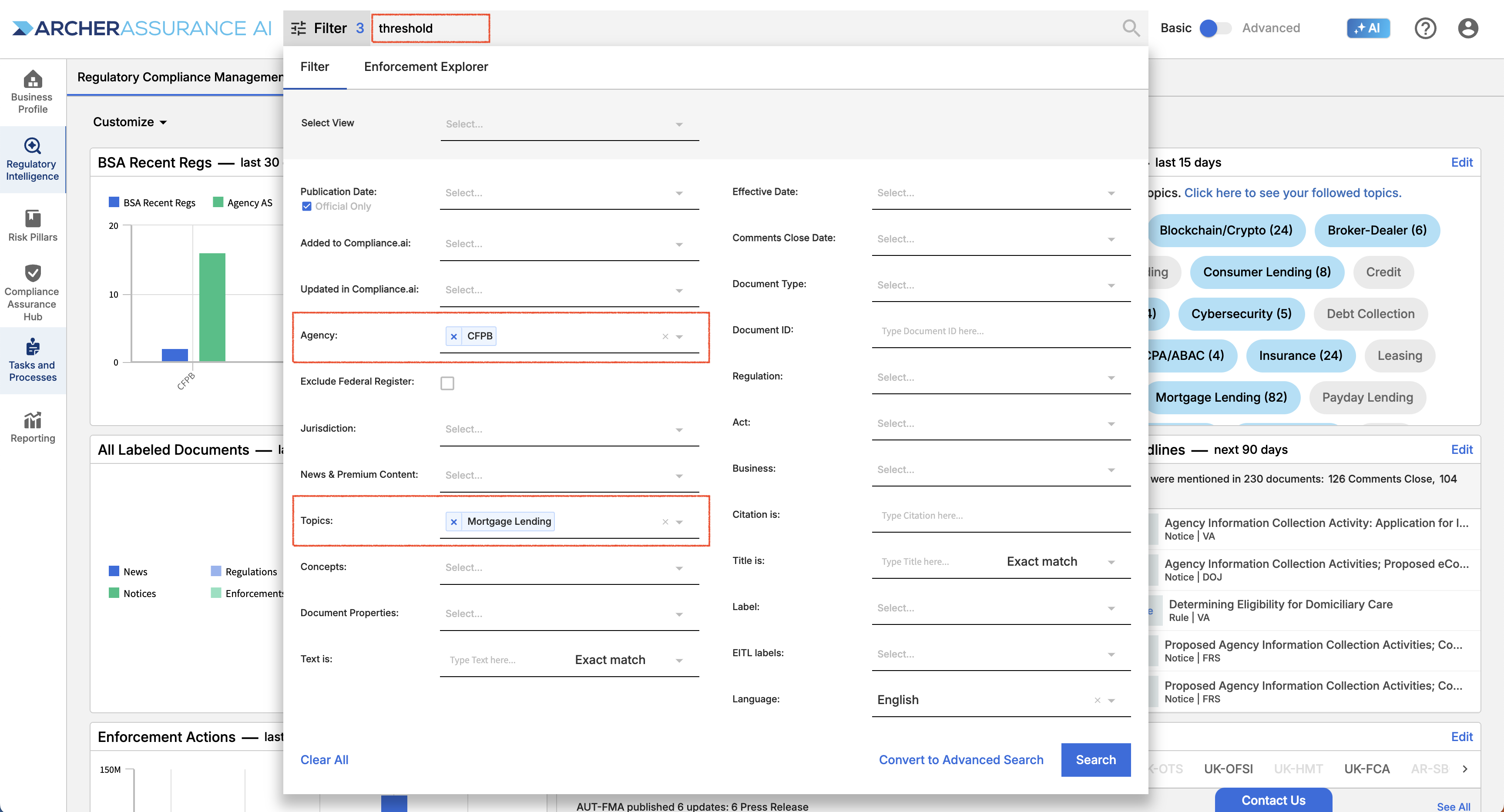The width and height of the screenshot is (1504, 812).
Task: Remove the Mortgage Lending topic tag
Action: coord(453,522)
